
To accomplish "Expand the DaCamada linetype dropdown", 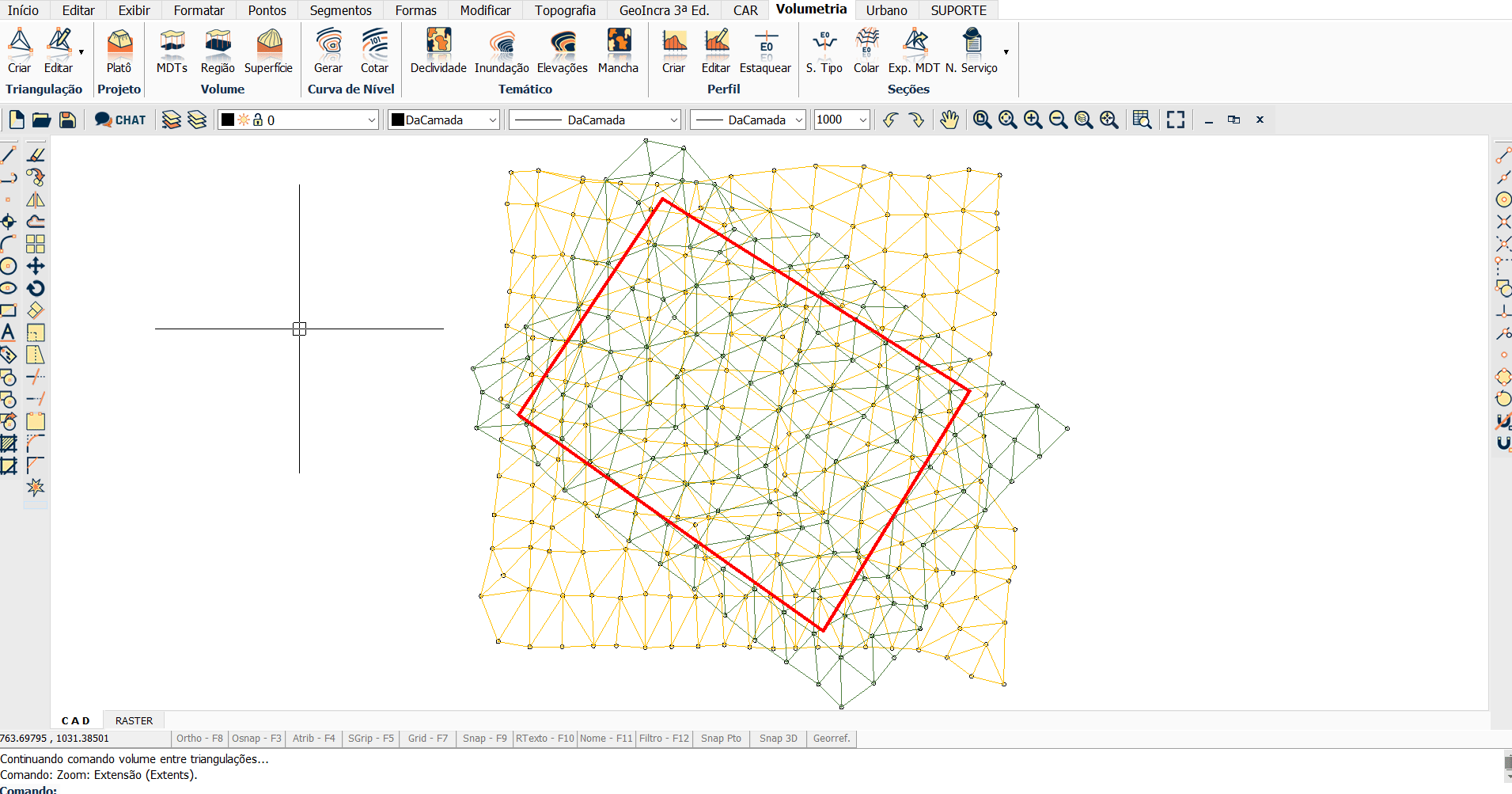I will coord(673,120).
